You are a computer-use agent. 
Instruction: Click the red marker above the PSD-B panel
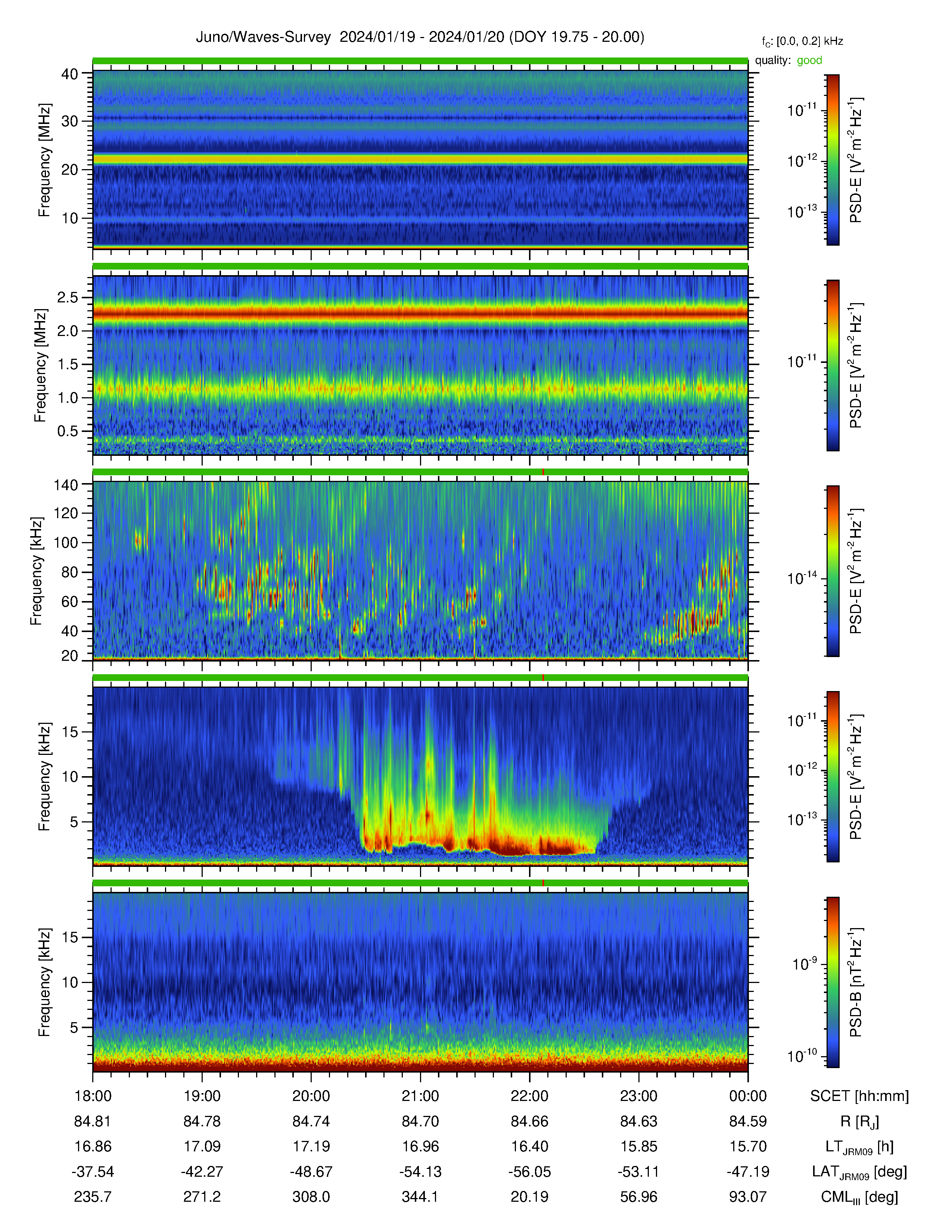pyautogui.click(x=543, y=883)
